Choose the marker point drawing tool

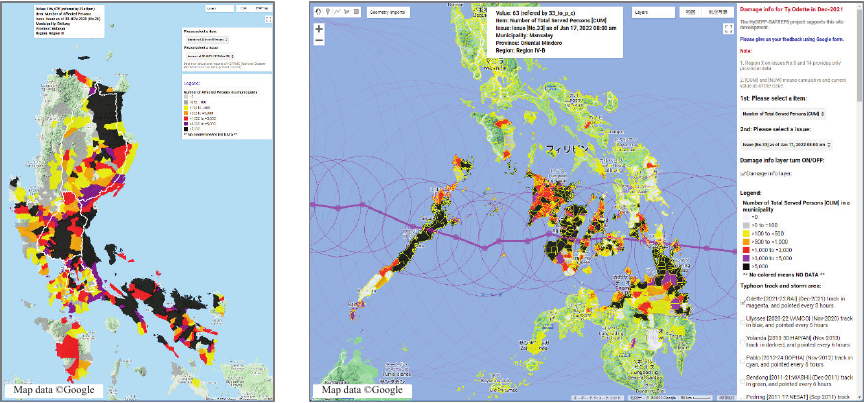click(328, 13)
